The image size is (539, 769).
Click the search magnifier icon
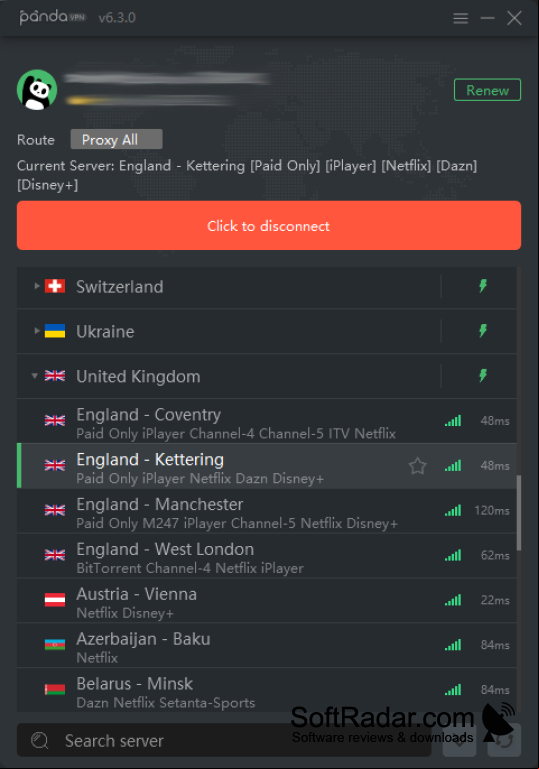pos(40,740)
